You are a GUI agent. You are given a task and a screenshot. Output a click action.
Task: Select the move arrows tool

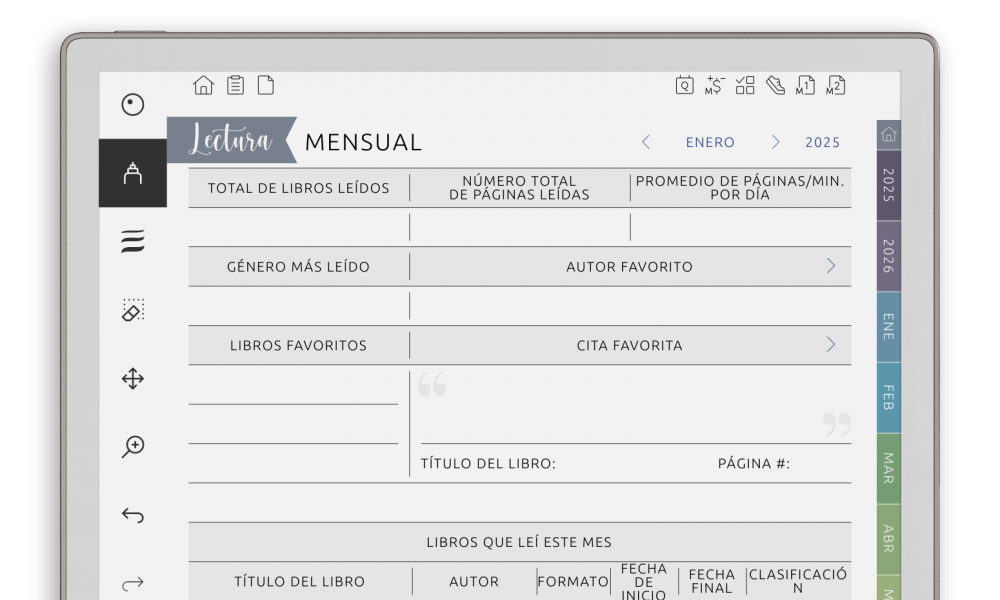click(x=133, y=379)
